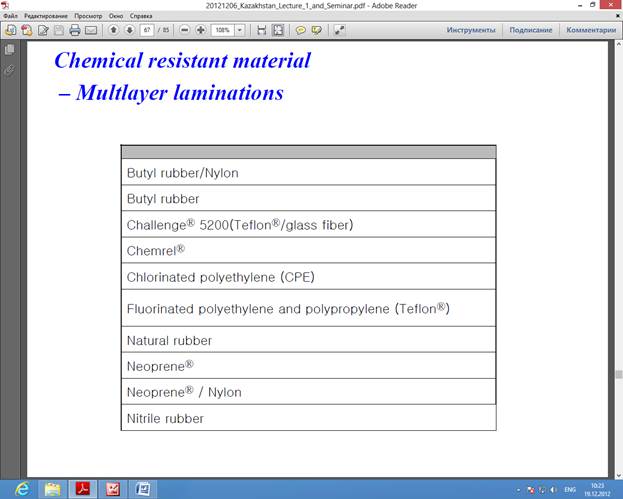The image size is (623, 499).
Task: Open the Редактирование menu
Action: point(46,16)
